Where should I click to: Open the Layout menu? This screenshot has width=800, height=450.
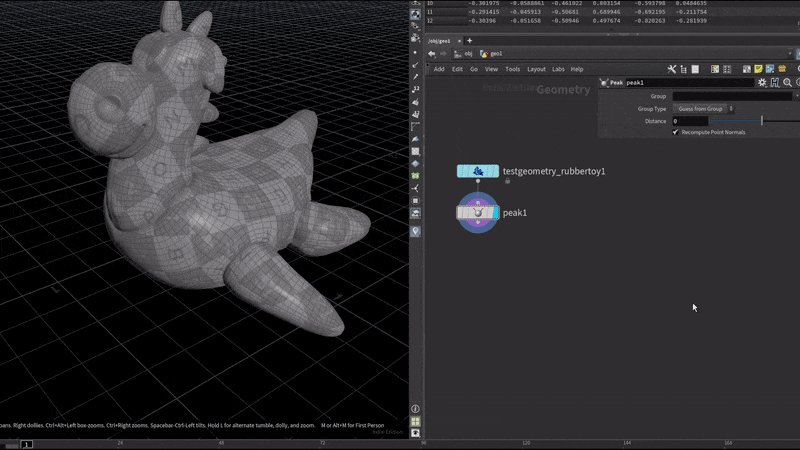[x=536, y=69]
